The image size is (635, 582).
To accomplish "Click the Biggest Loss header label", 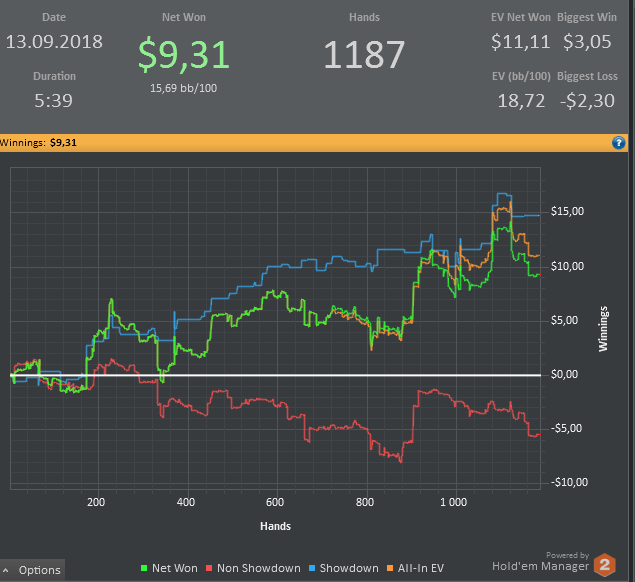I will click(587, 76).
